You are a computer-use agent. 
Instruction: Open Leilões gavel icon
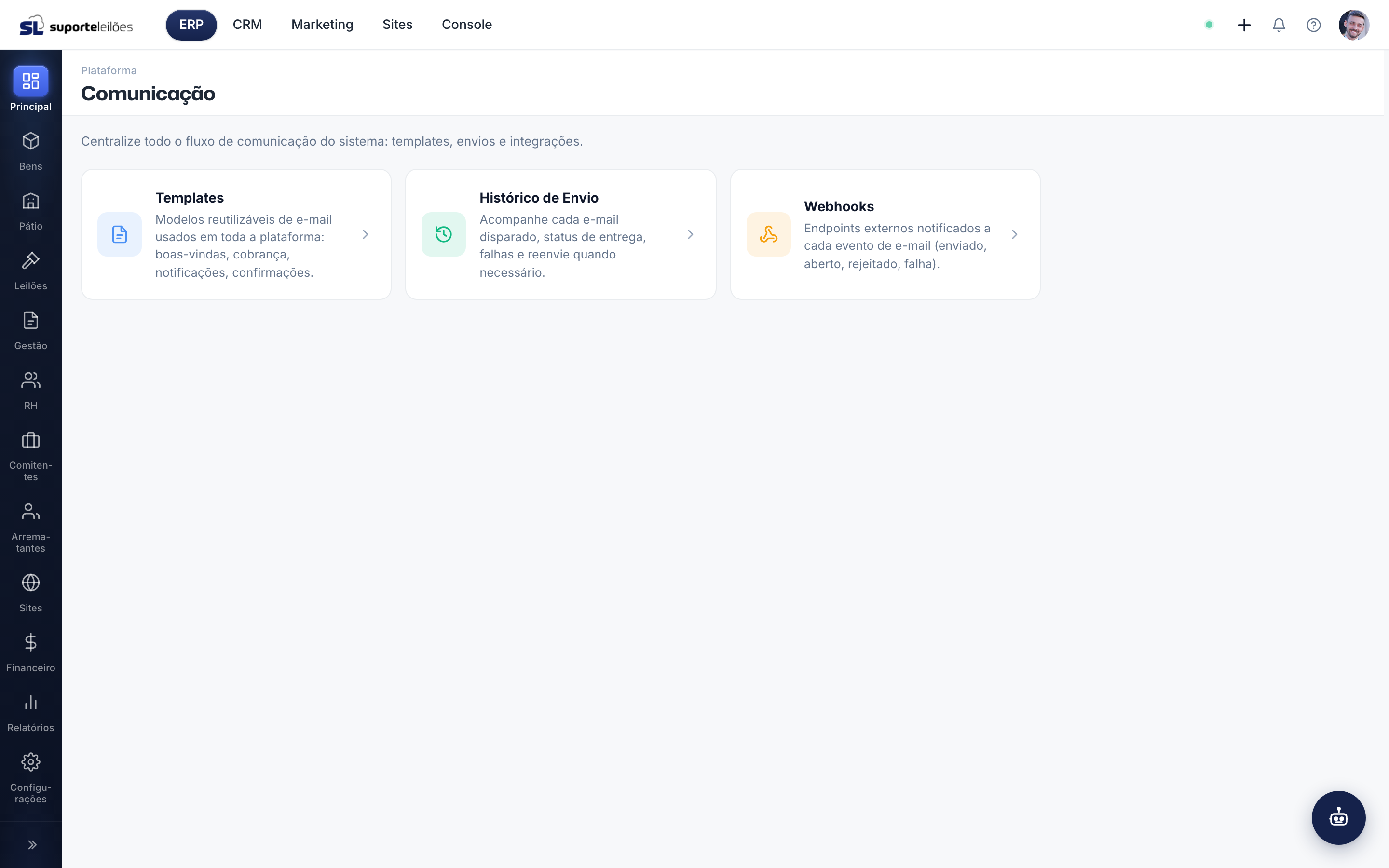click(30, 260)
